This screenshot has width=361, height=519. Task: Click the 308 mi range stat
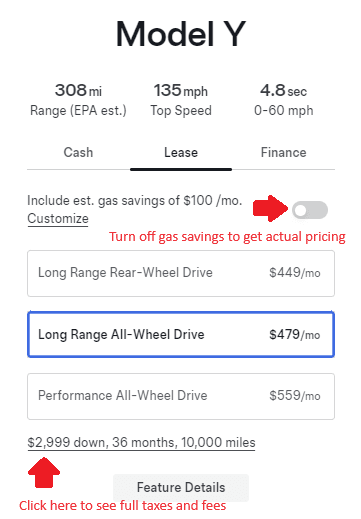coord(78,99)
